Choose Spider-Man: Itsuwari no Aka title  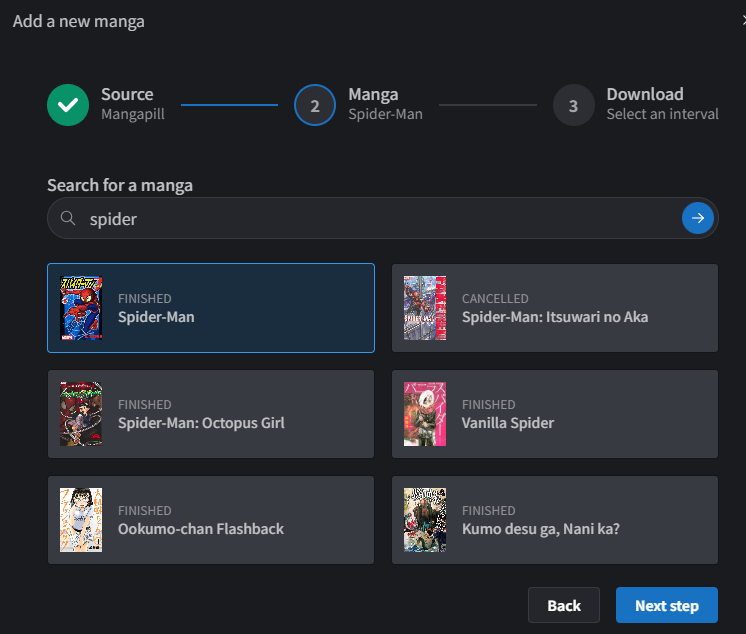coord(555,317)
